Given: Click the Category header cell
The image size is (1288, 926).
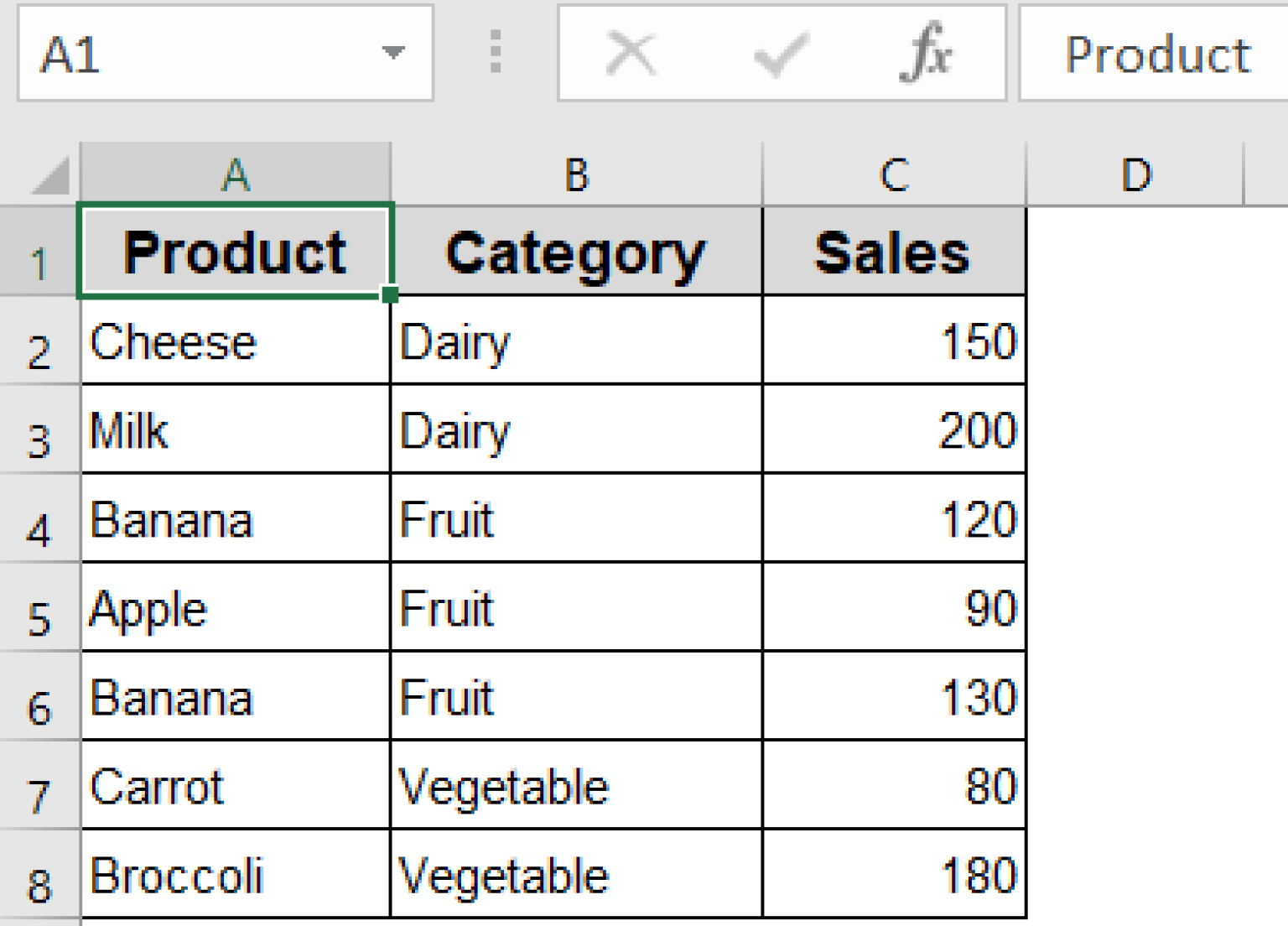Looking at the screenshot, I should (x=575, y=252).
